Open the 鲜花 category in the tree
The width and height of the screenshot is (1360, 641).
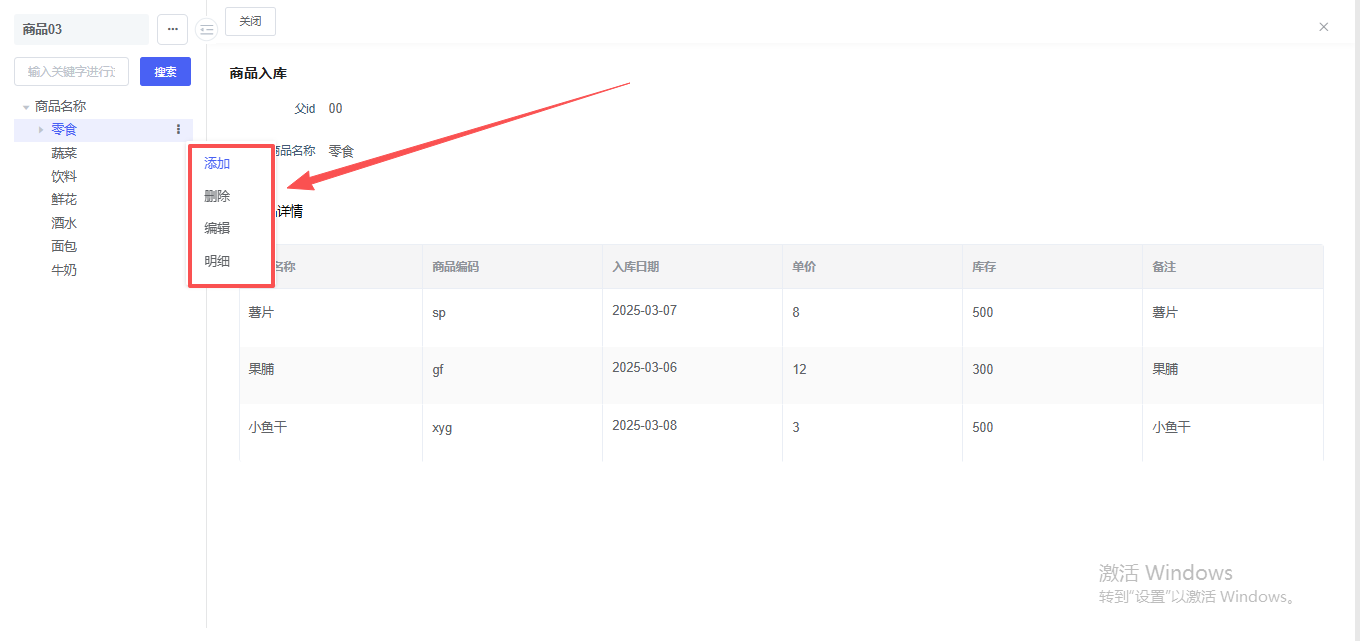click(64, 200)
